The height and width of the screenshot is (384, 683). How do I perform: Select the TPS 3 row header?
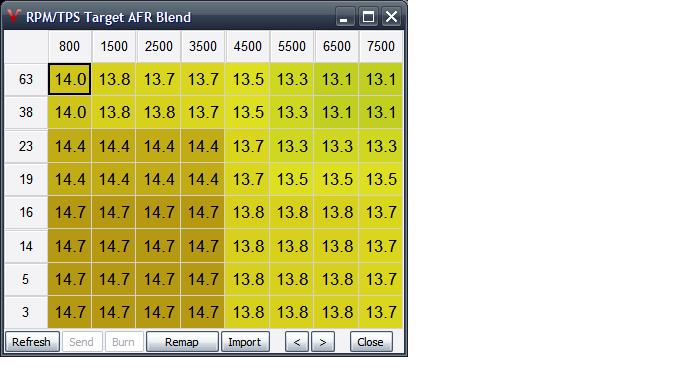(x=26, y=312)
